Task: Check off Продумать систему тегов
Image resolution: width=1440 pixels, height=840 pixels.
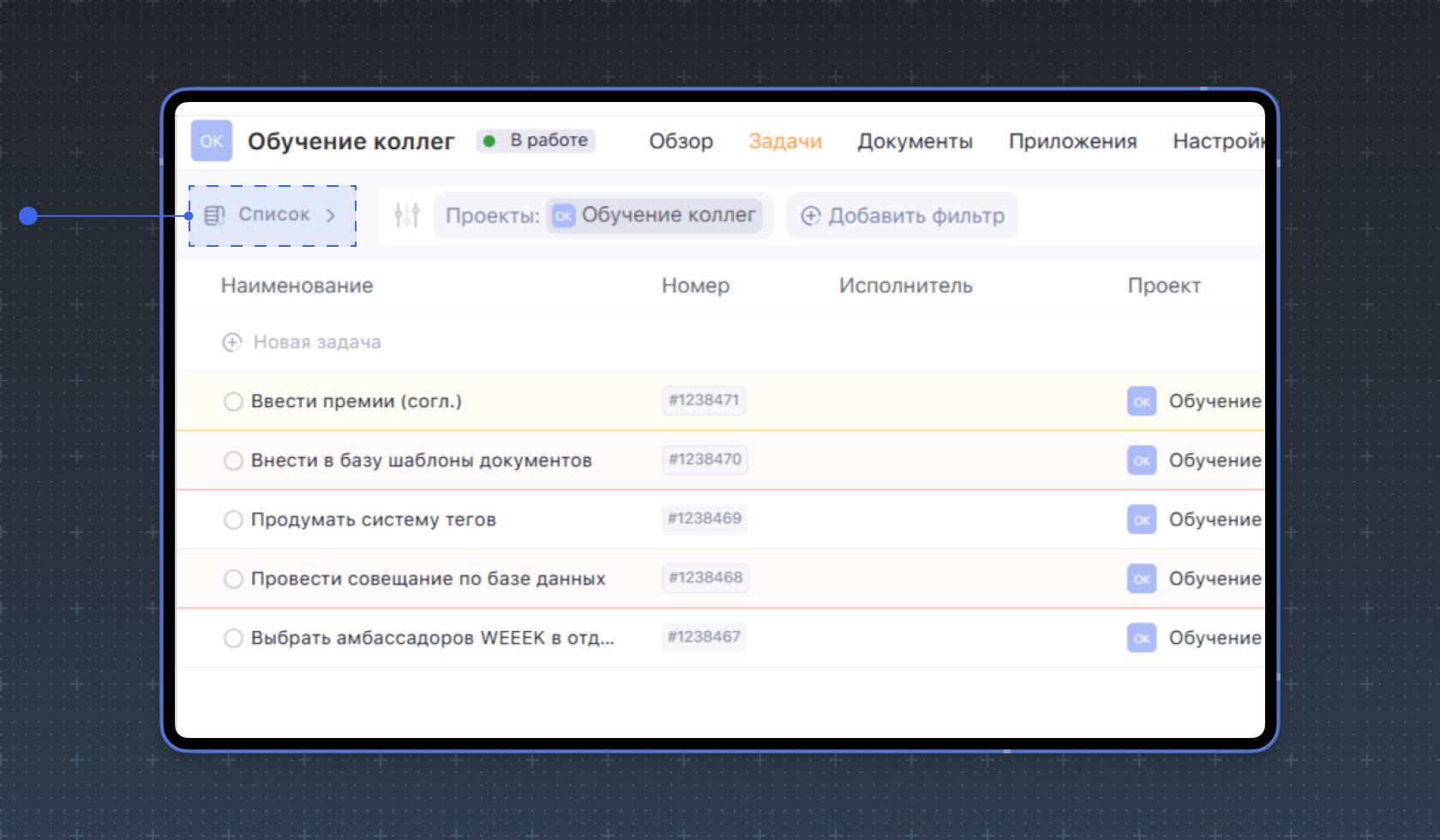Action: click(232, 519)
